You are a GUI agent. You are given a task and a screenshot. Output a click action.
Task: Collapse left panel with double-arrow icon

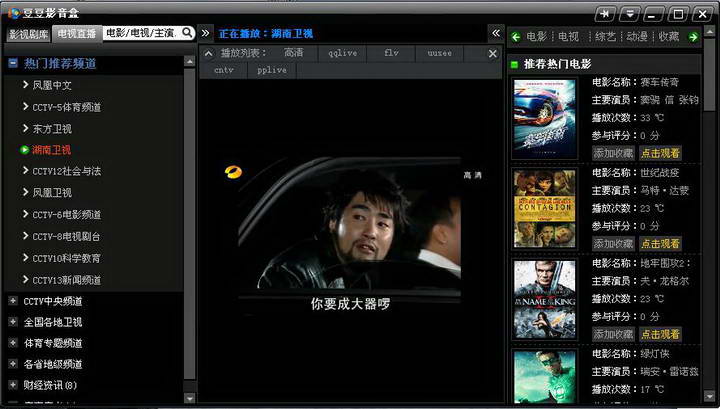(206, 33)
